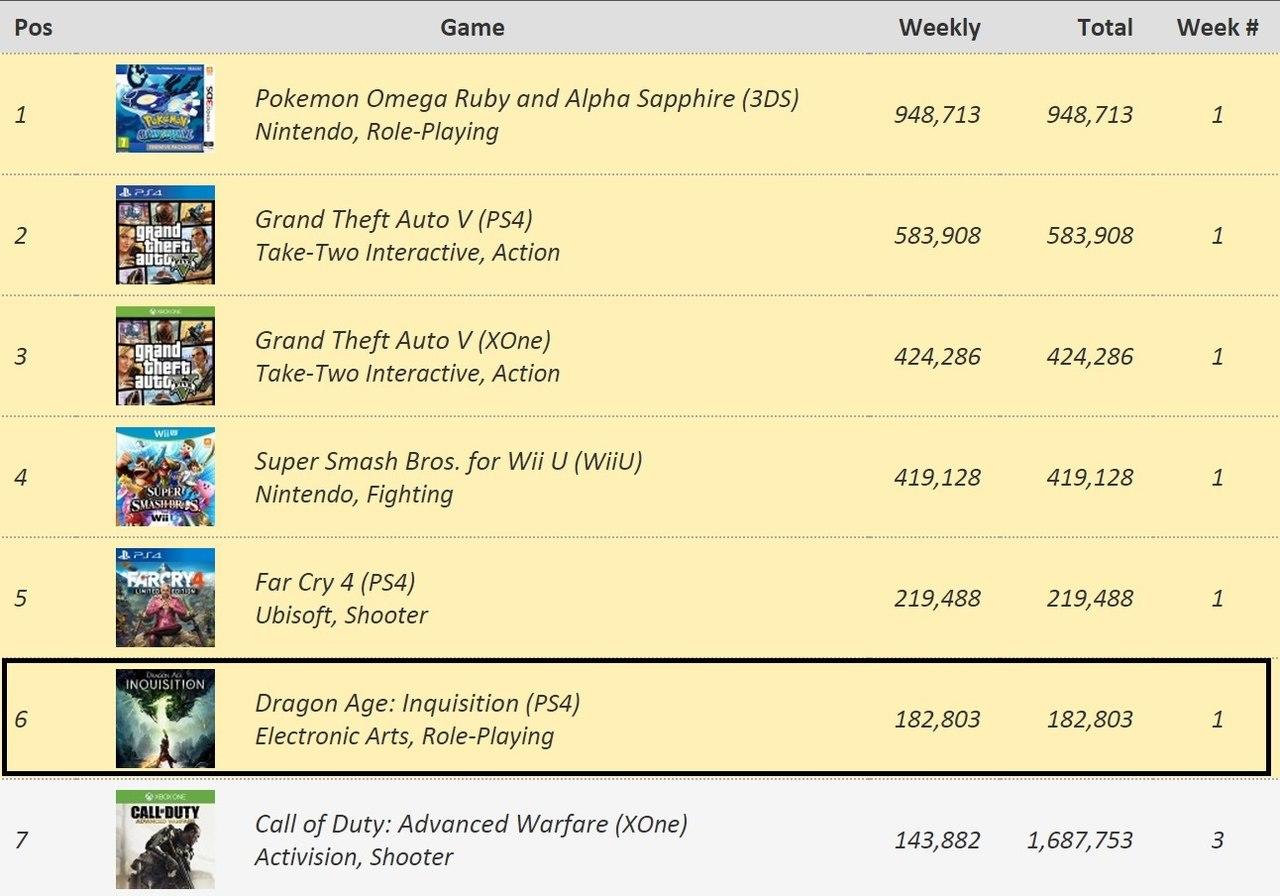Image resolution: width=1280 pixels, height=896 pixels.
Task: Click the Far Cry 4 cover art
Action: 165,598
